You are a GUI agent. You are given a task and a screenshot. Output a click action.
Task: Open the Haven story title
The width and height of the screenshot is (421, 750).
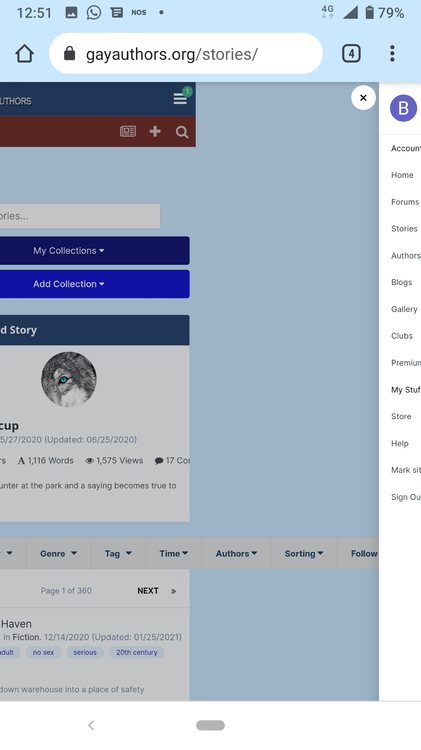tap(16, 624)
